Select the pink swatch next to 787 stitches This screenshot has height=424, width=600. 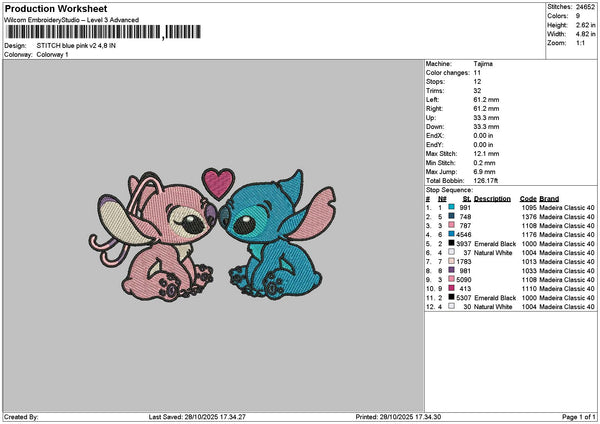coord(452,225)
